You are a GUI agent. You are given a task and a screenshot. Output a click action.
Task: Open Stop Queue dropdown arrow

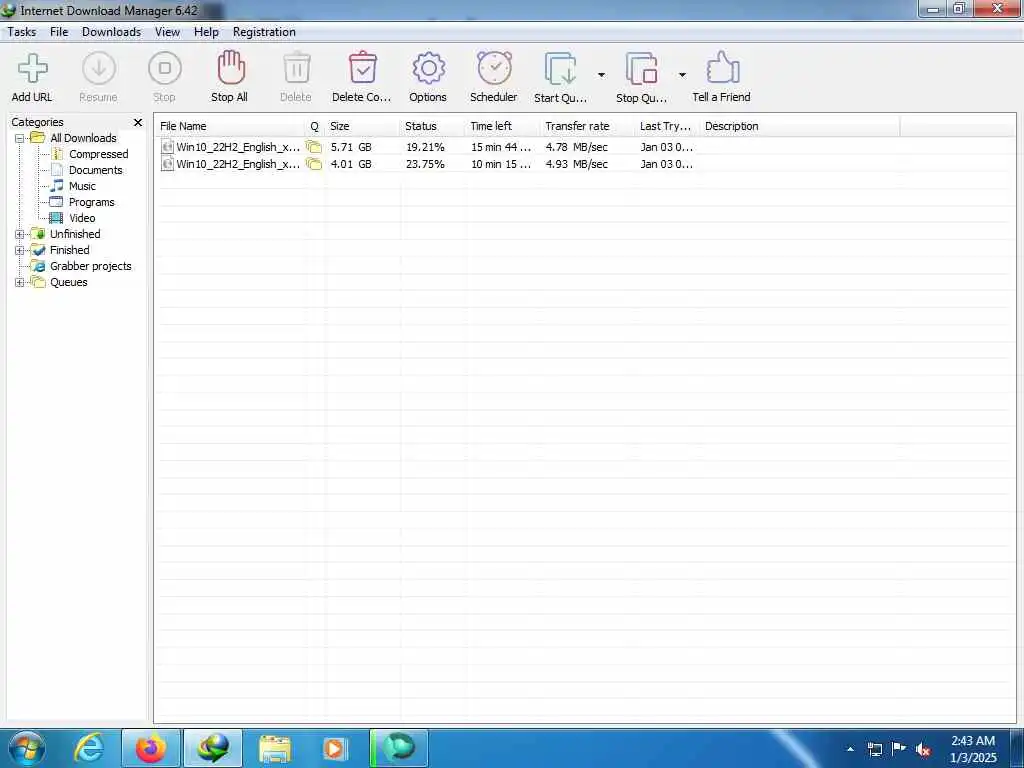point(682,75)
